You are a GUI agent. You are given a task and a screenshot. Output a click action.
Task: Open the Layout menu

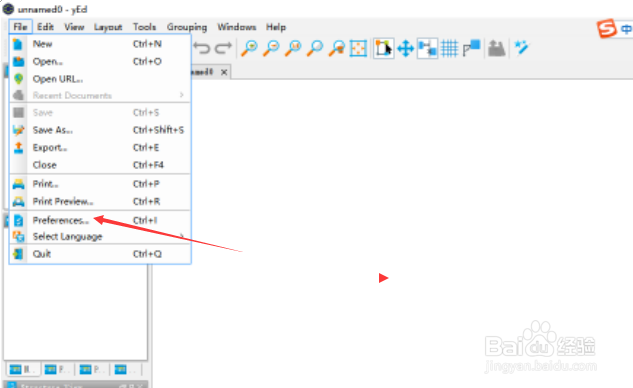(108, 27)
